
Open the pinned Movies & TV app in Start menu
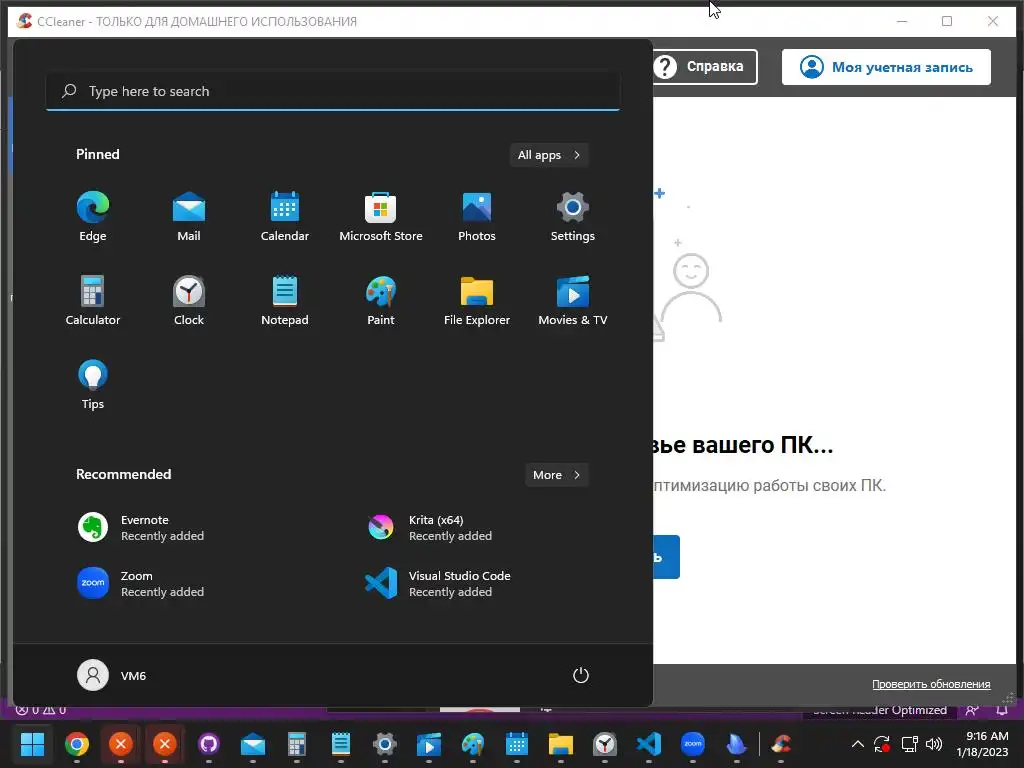click(573, 300)
